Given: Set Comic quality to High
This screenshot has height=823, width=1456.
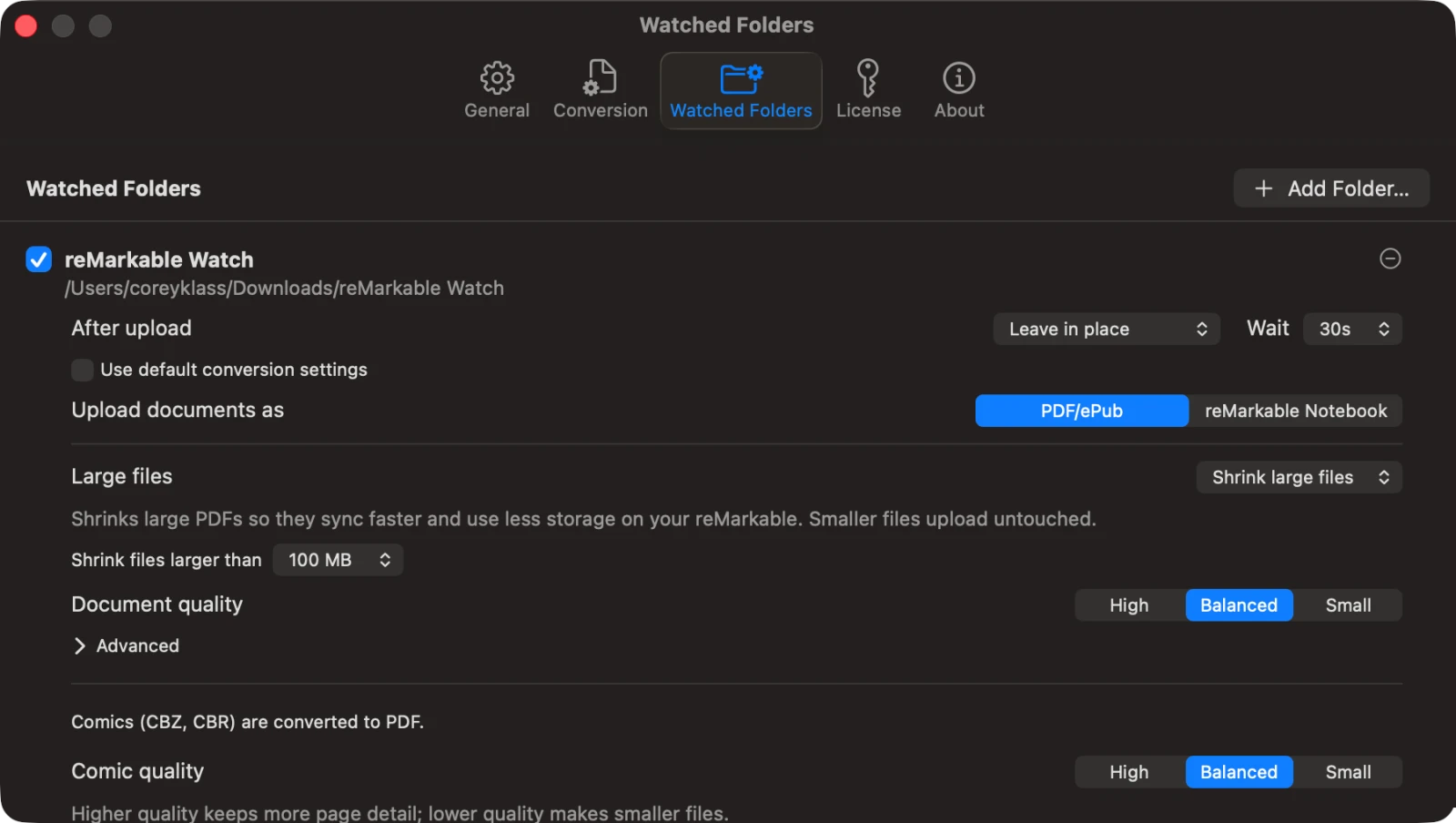Looking at the screenshot, I should point(1129,772).
